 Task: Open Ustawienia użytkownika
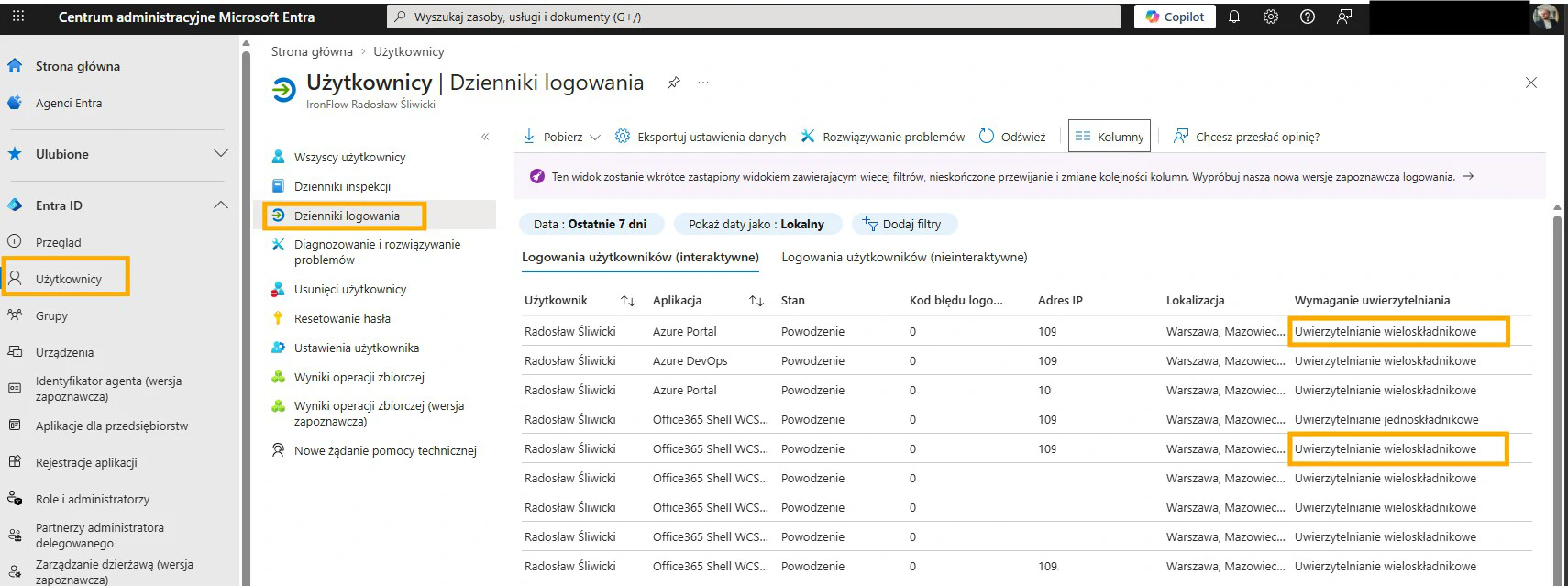point(356,348)
